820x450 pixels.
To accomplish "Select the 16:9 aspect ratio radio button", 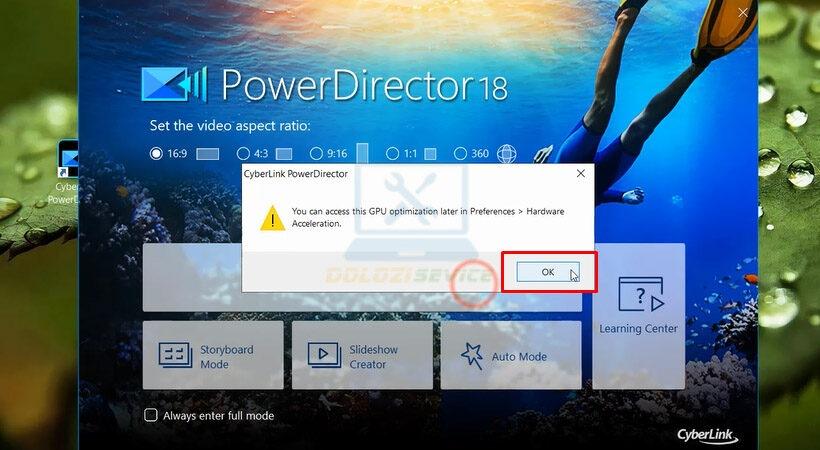I will pyautogui.click(x=156, y=154).
